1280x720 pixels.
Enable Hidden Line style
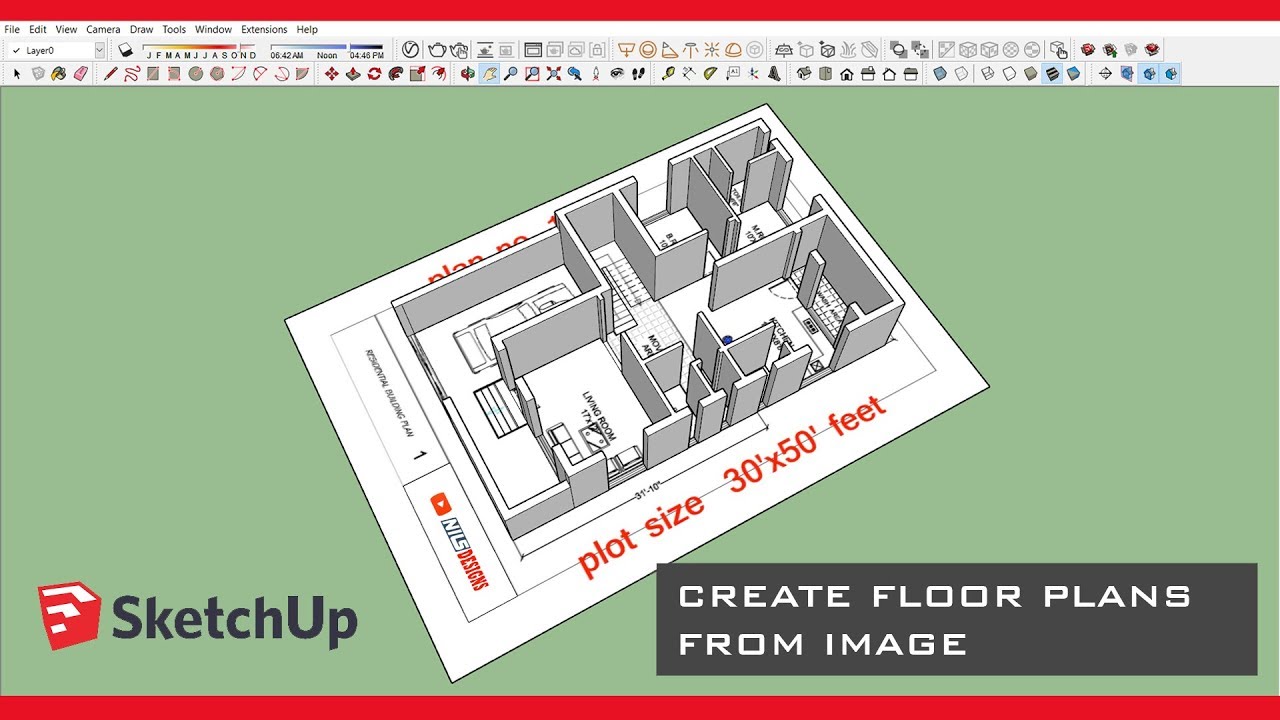pos(1009,74)
